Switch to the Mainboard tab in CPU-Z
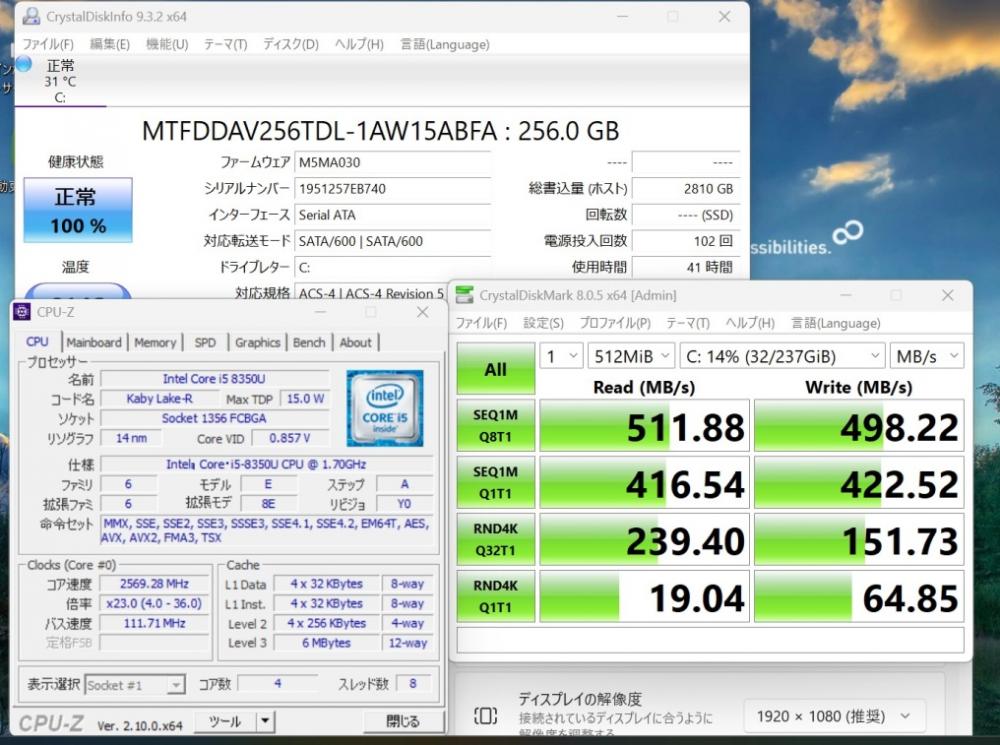 [x=94, y=343]
